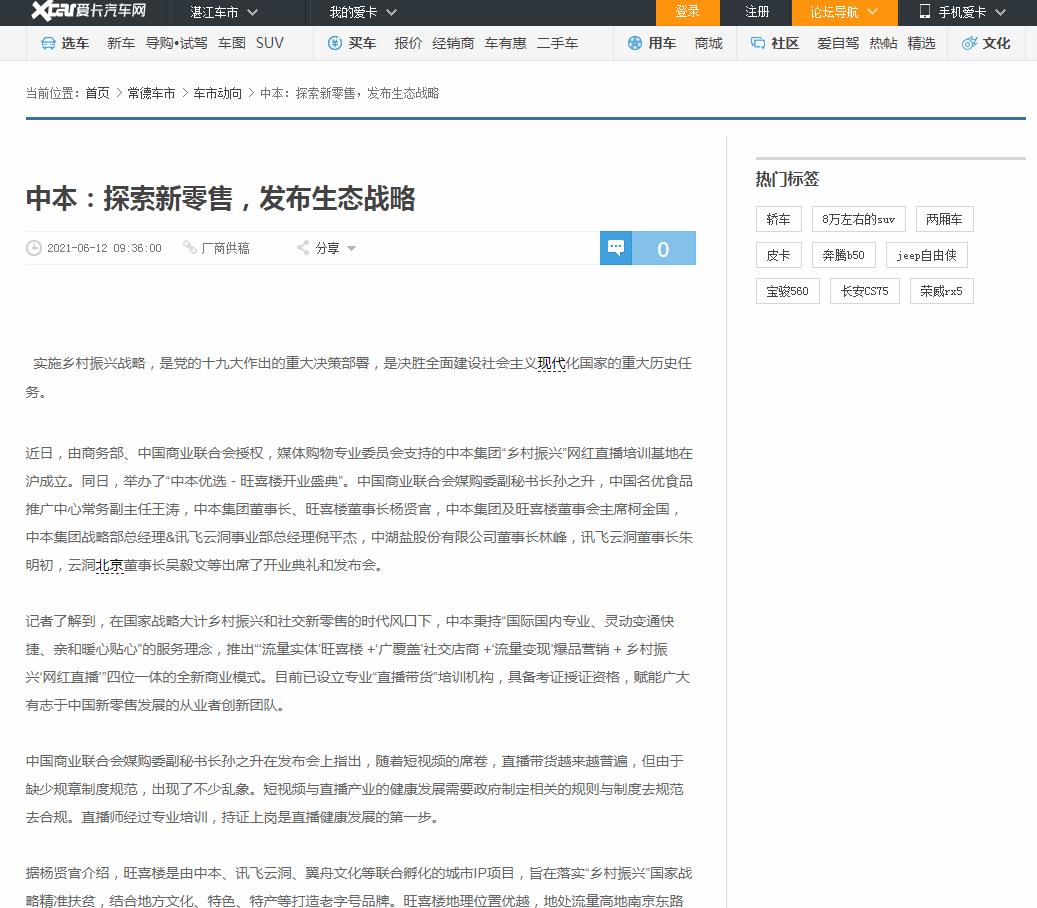Click the jeep自由侠 hot tag
The height and width of the screenshot is (908, 1037).
[927, 255]
